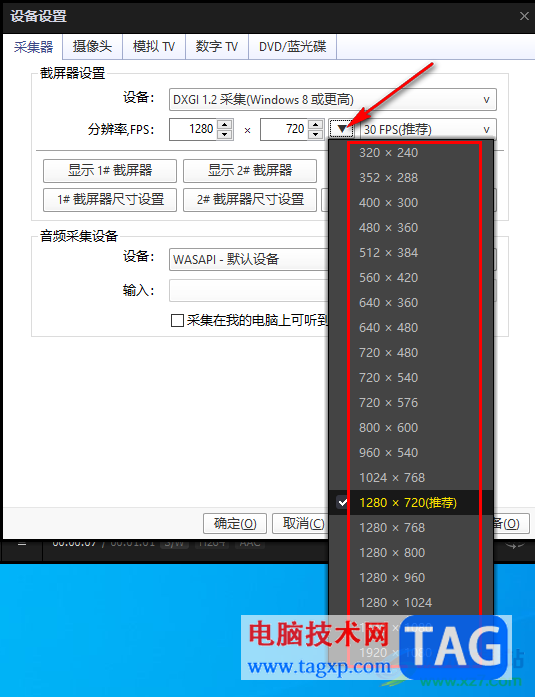535x697 pixels.
Task: Select 640 × 360 resolution
Action: (411, 303)
